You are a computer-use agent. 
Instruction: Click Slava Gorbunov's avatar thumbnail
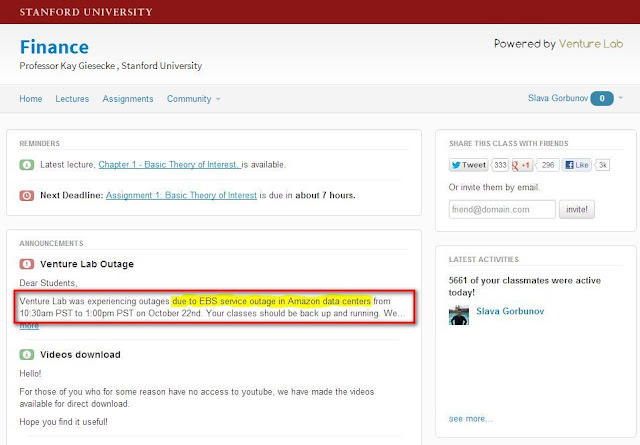coord(459,315)
